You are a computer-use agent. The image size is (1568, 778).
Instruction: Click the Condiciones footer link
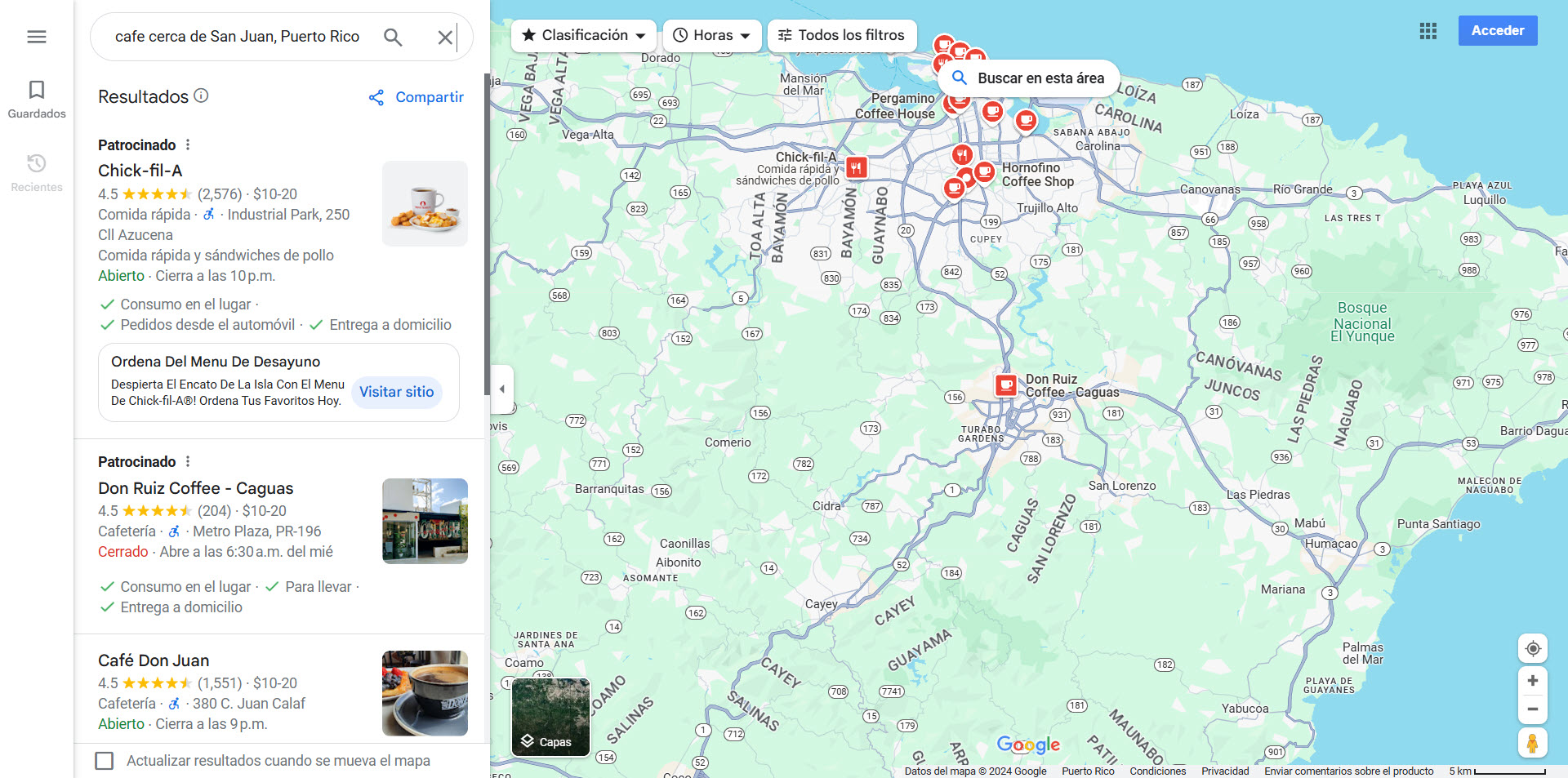[1157, 771]
